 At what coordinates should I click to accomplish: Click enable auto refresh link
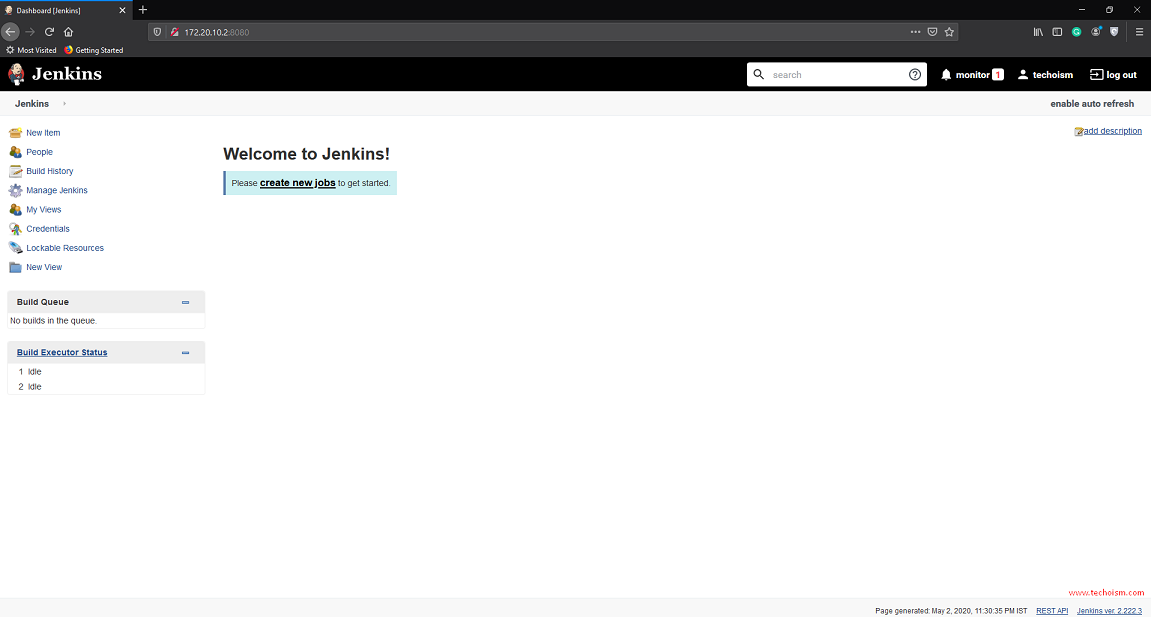click(1092, 103)
